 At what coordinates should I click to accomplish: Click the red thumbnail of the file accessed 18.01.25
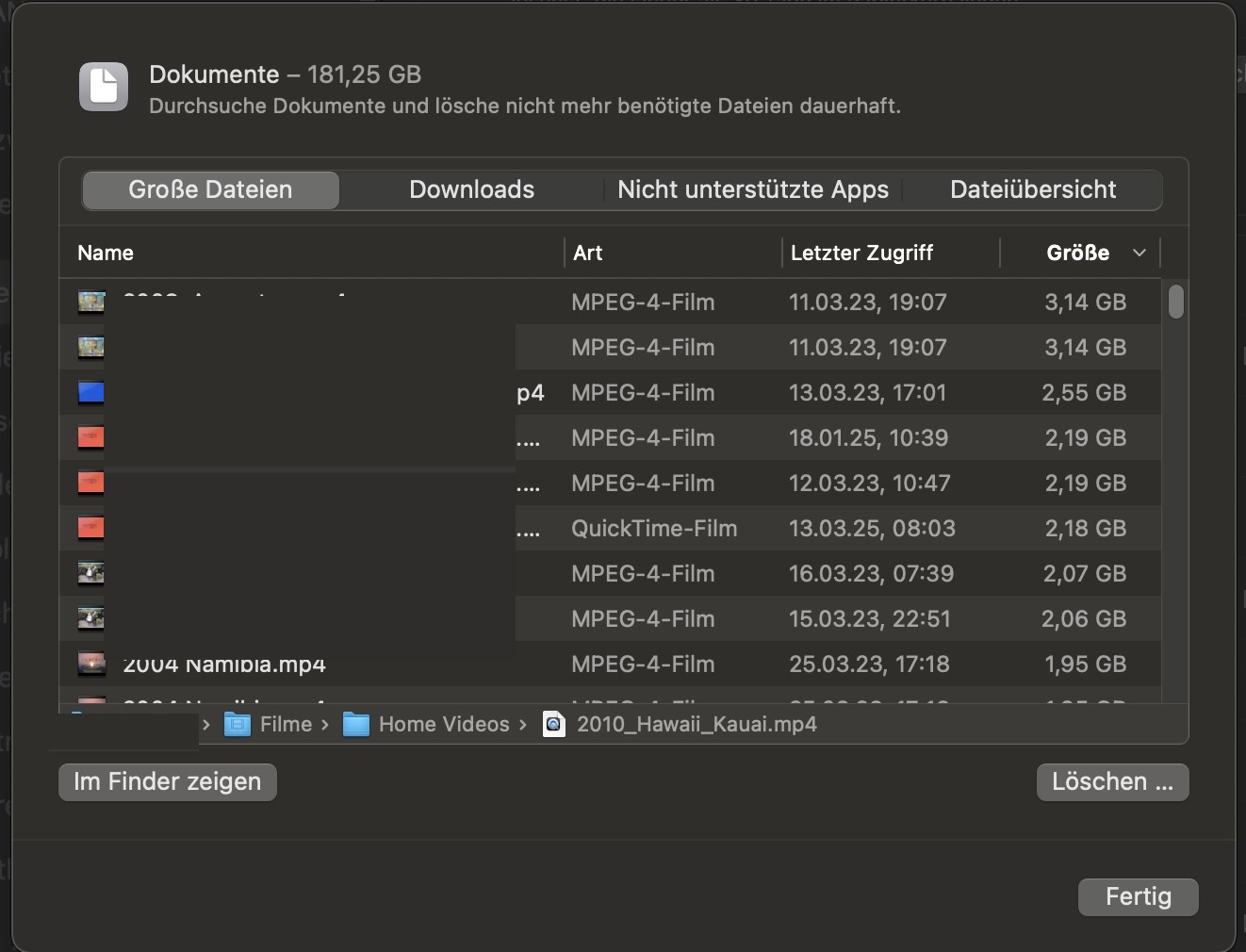(x=91, y=437)
